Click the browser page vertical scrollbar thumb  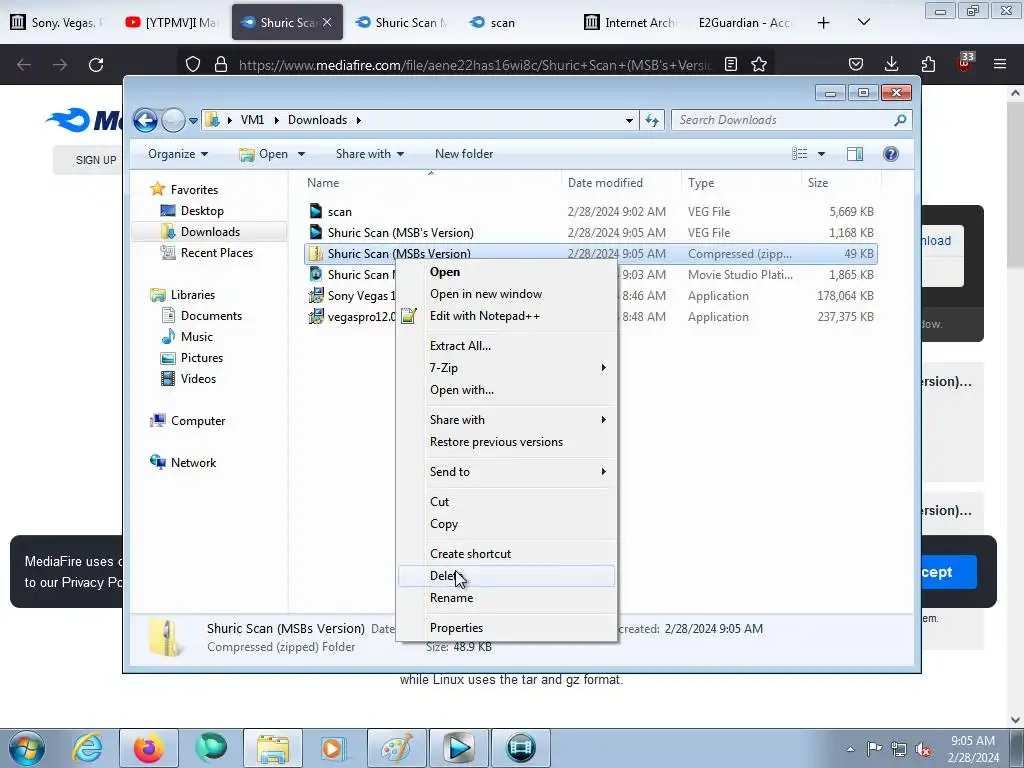pyautogui.click(x=1015, y=184)
